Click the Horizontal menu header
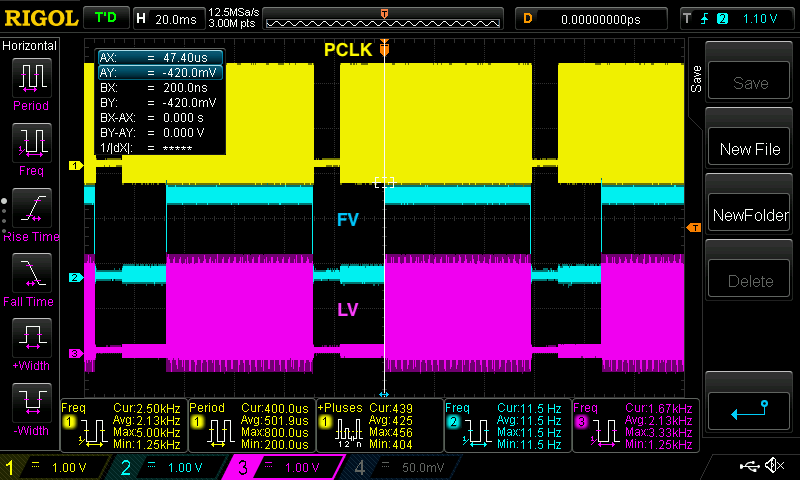Image resolution: width=800 pixels, height=480 pixels. click(x=30, y=46)
